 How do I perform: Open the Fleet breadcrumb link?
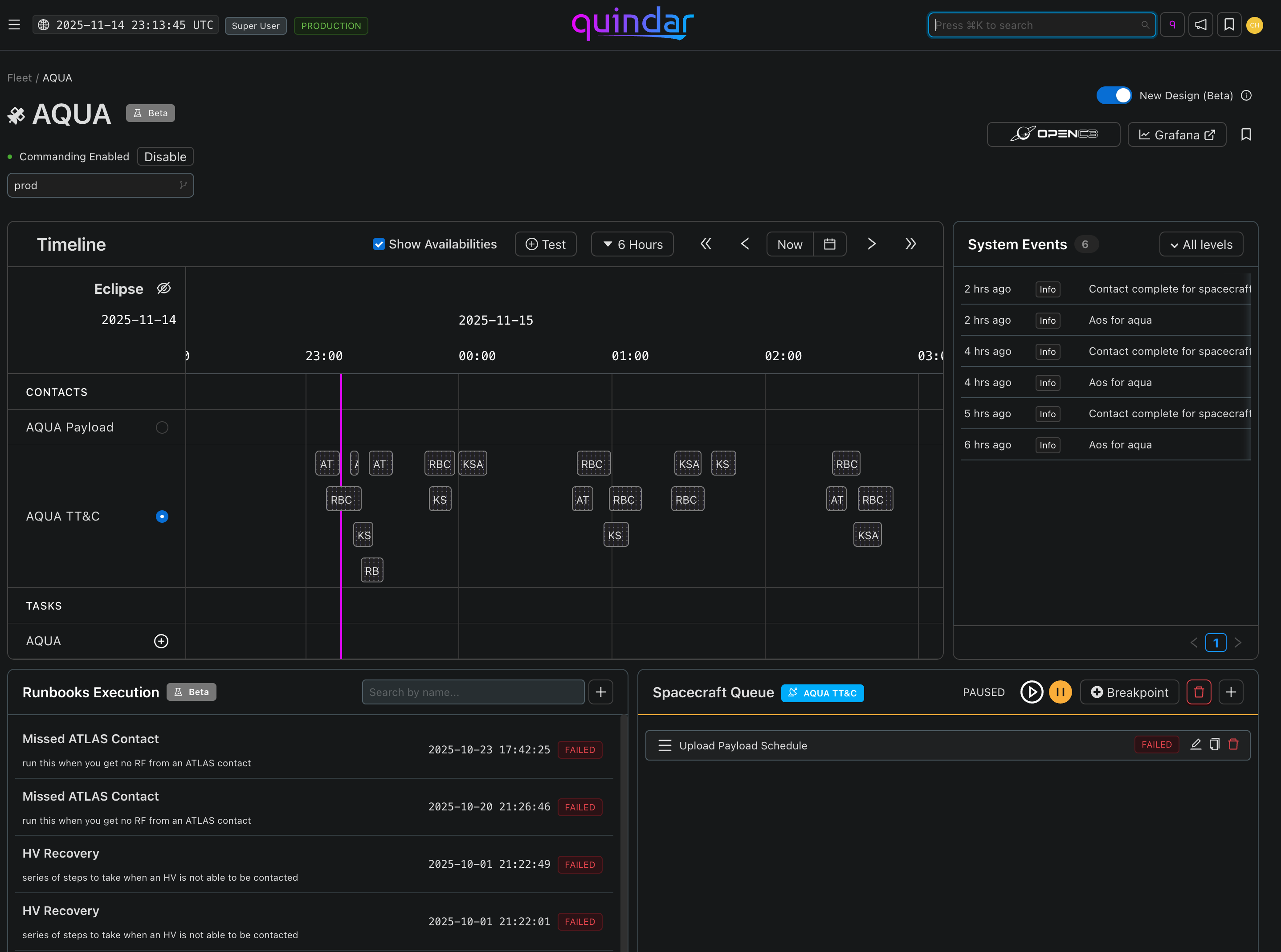pyautogui.click(x=19, y=78)
